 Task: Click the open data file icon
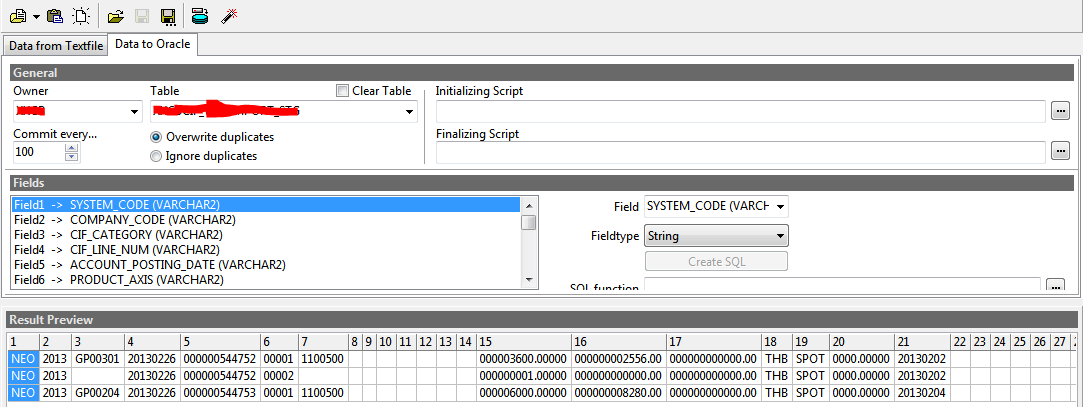[18, 16]
